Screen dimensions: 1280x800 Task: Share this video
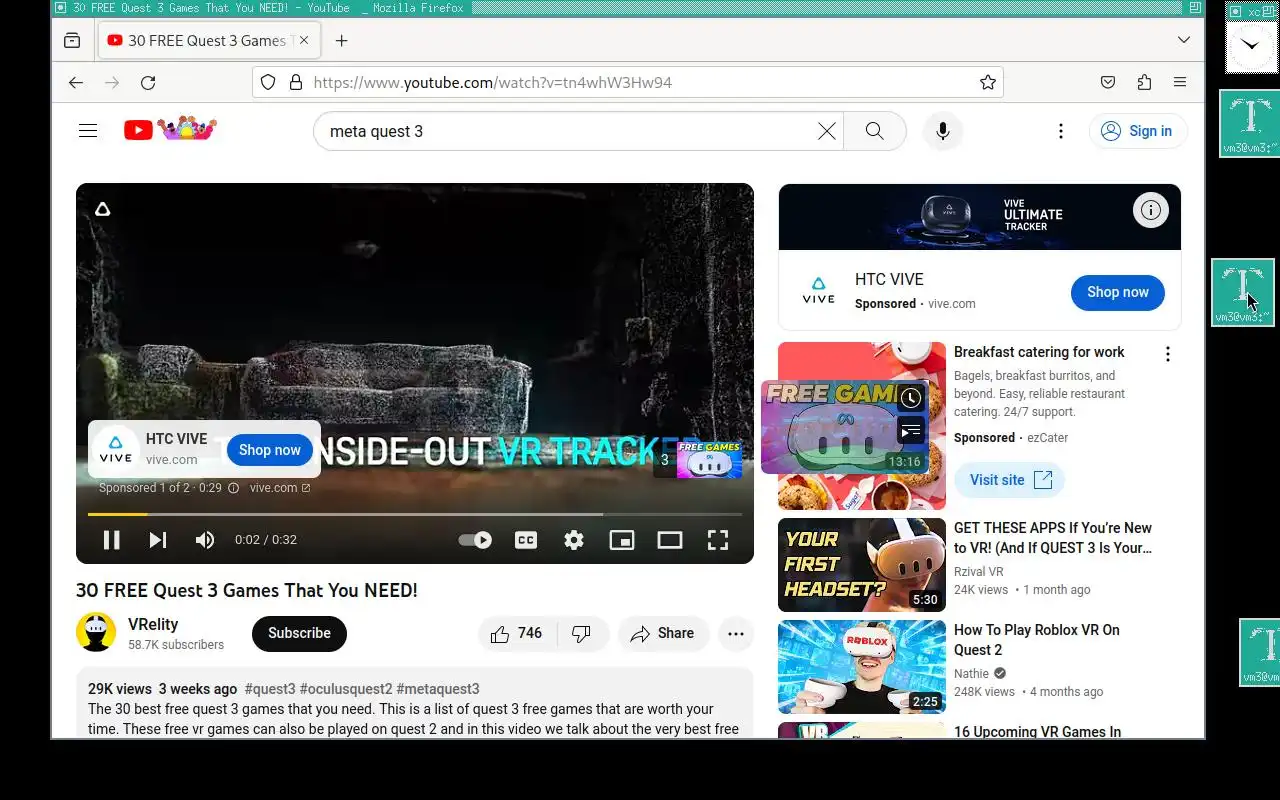point(663,633)
